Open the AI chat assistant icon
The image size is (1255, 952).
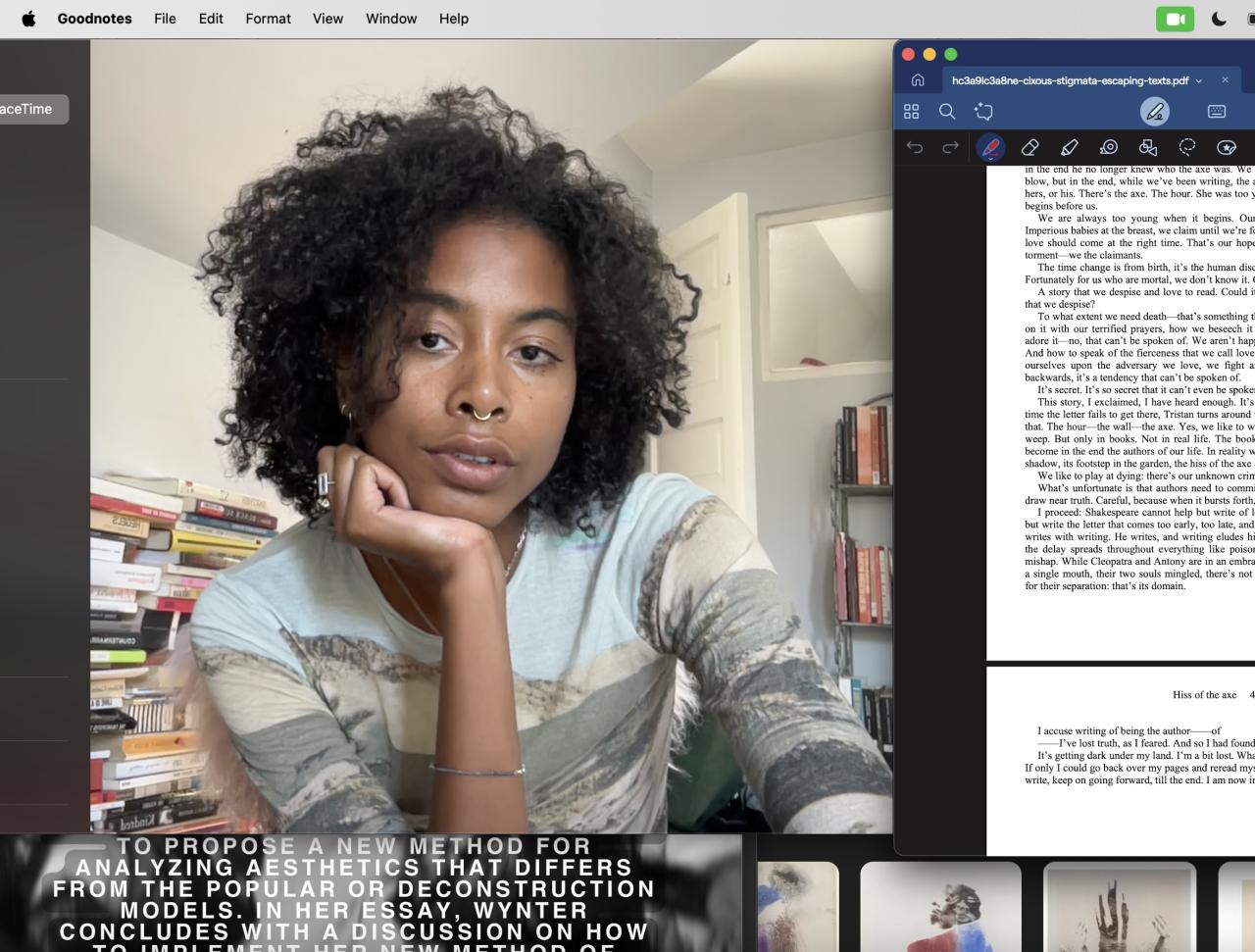[x=983, y=112]
